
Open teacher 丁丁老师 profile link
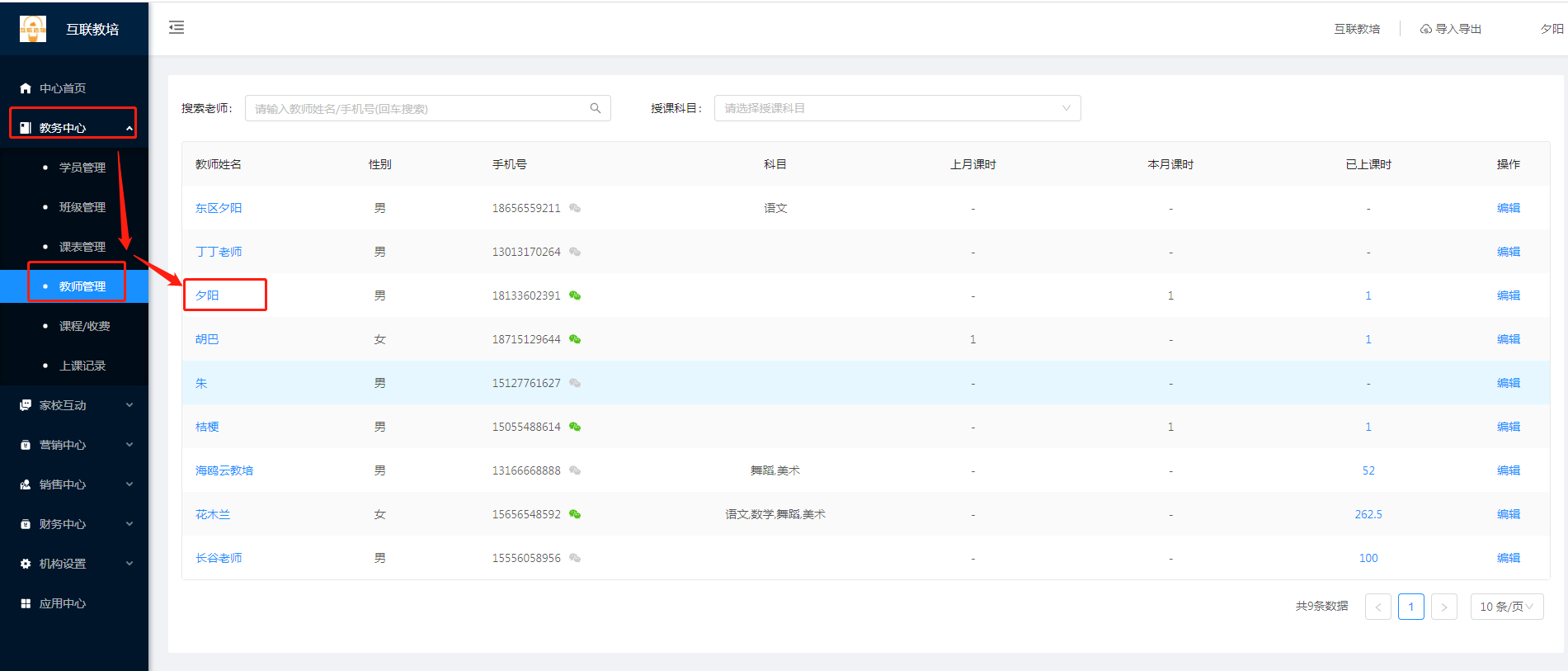click(x=219, y=252)
